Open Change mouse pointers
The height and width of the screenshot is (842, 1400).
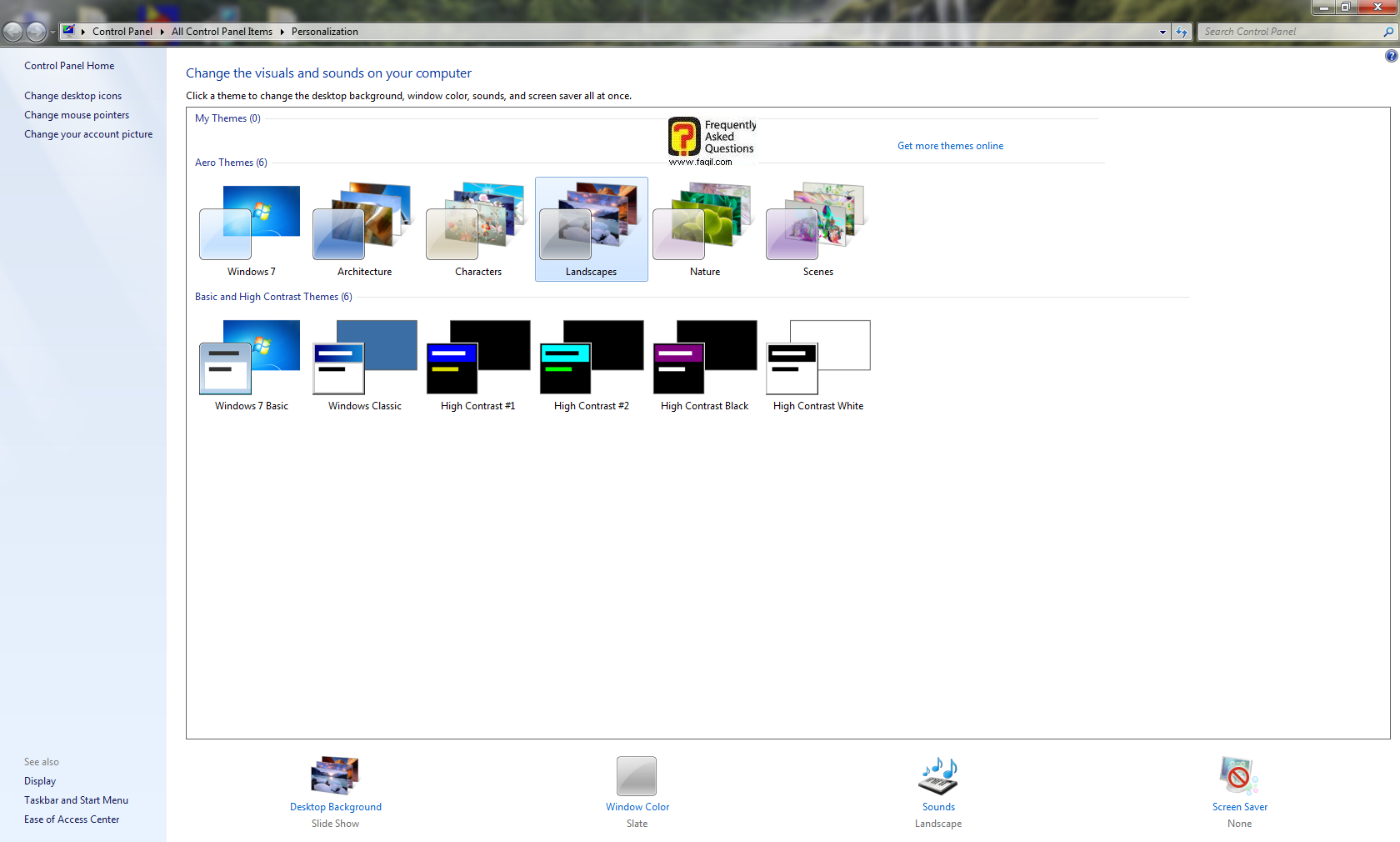pos(77,115)
